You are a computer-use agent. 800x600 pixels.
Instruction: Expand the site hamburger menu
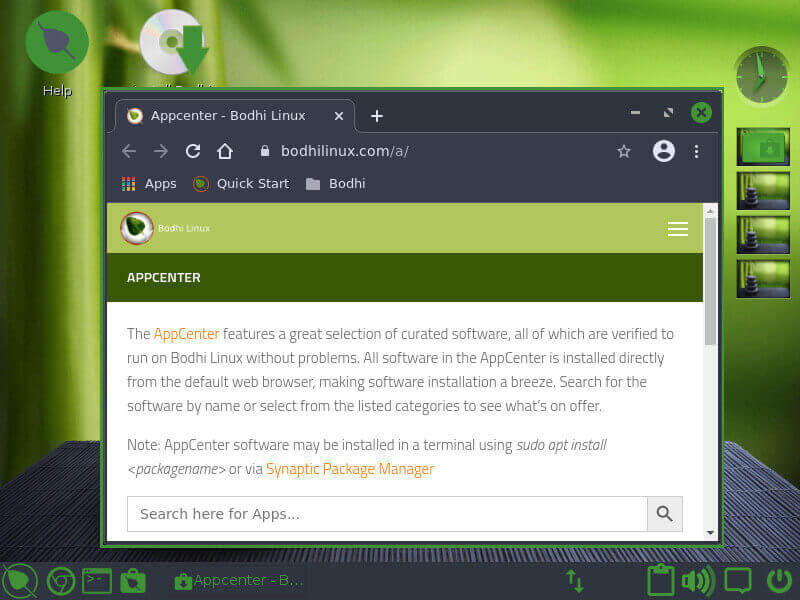click(678, 229)
